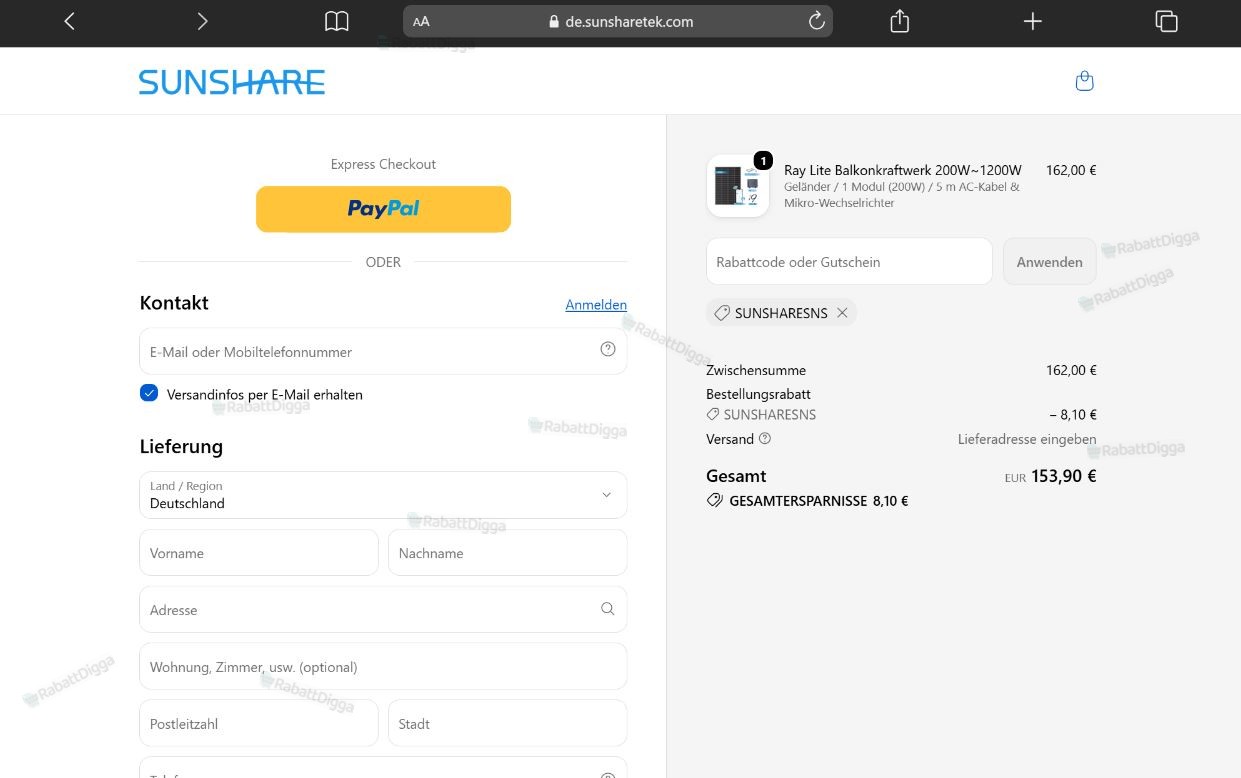Click the Zwischensumme label
This screenshot has width=1241, height=778.
[x=756, y=370]
